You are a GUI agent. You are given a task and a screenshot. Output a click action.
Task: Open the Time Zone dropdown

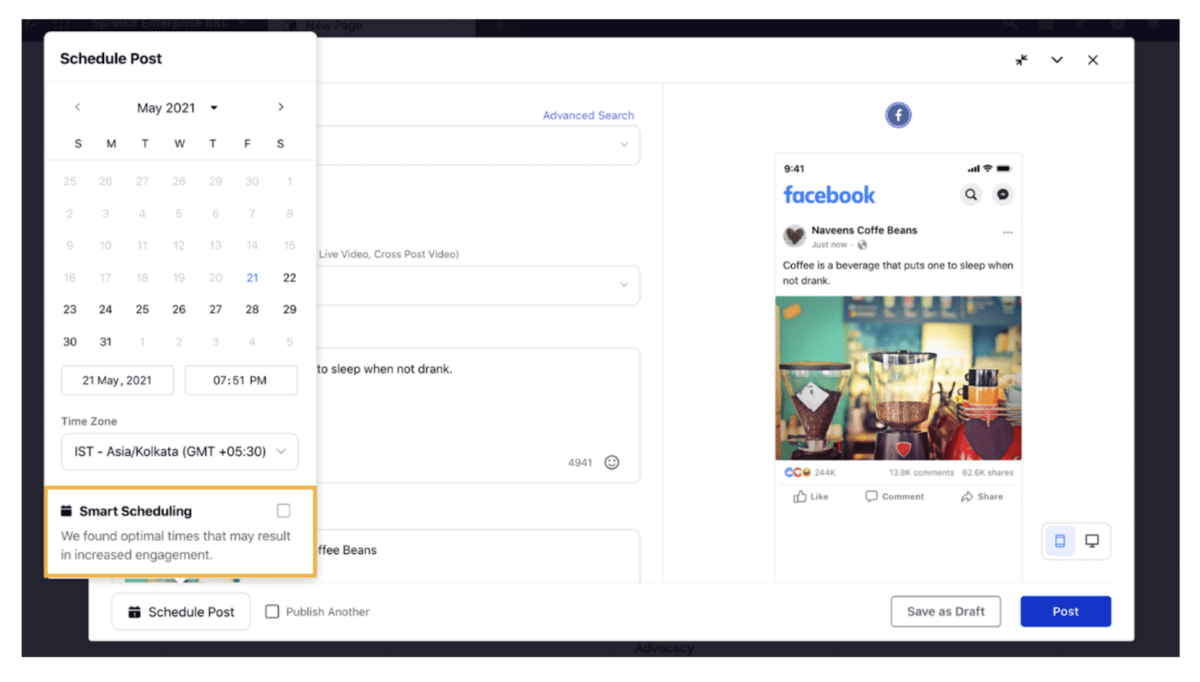[179, 451]
